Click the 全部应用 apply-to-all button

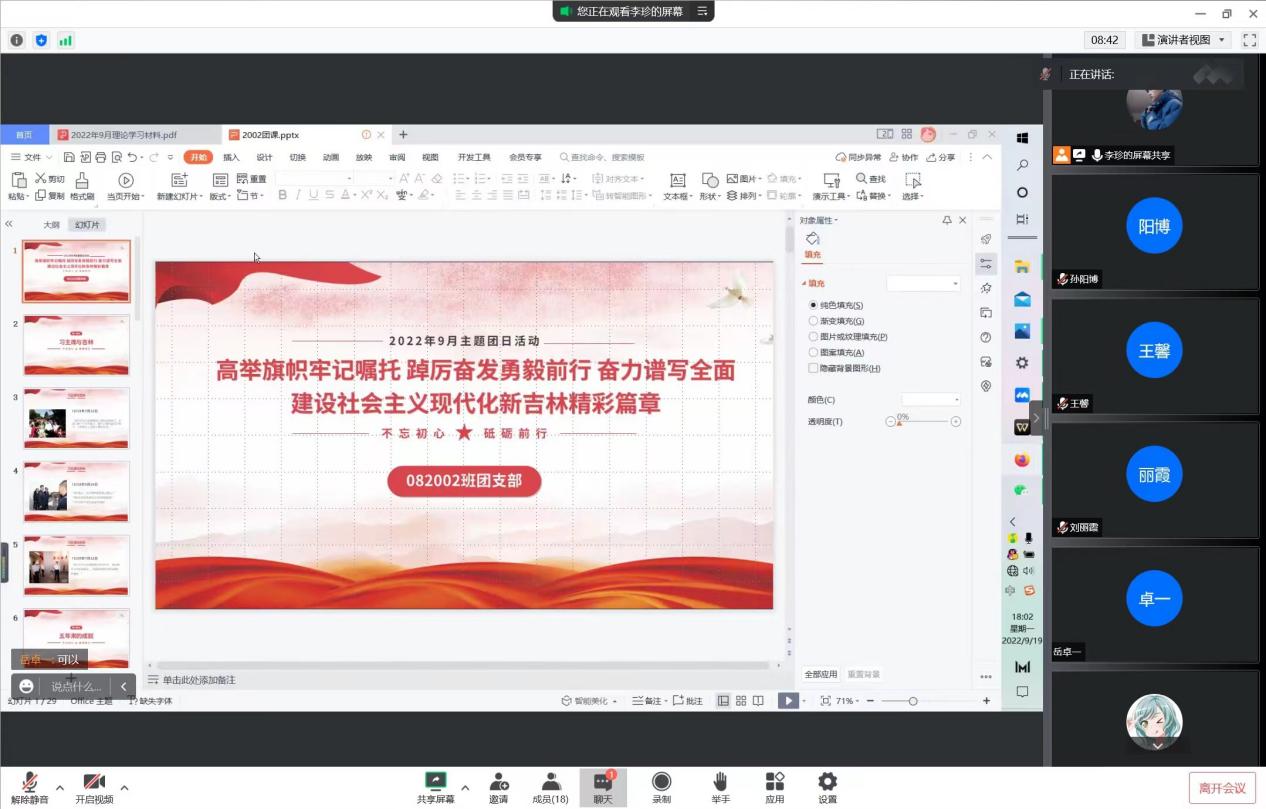click(821, 675)
